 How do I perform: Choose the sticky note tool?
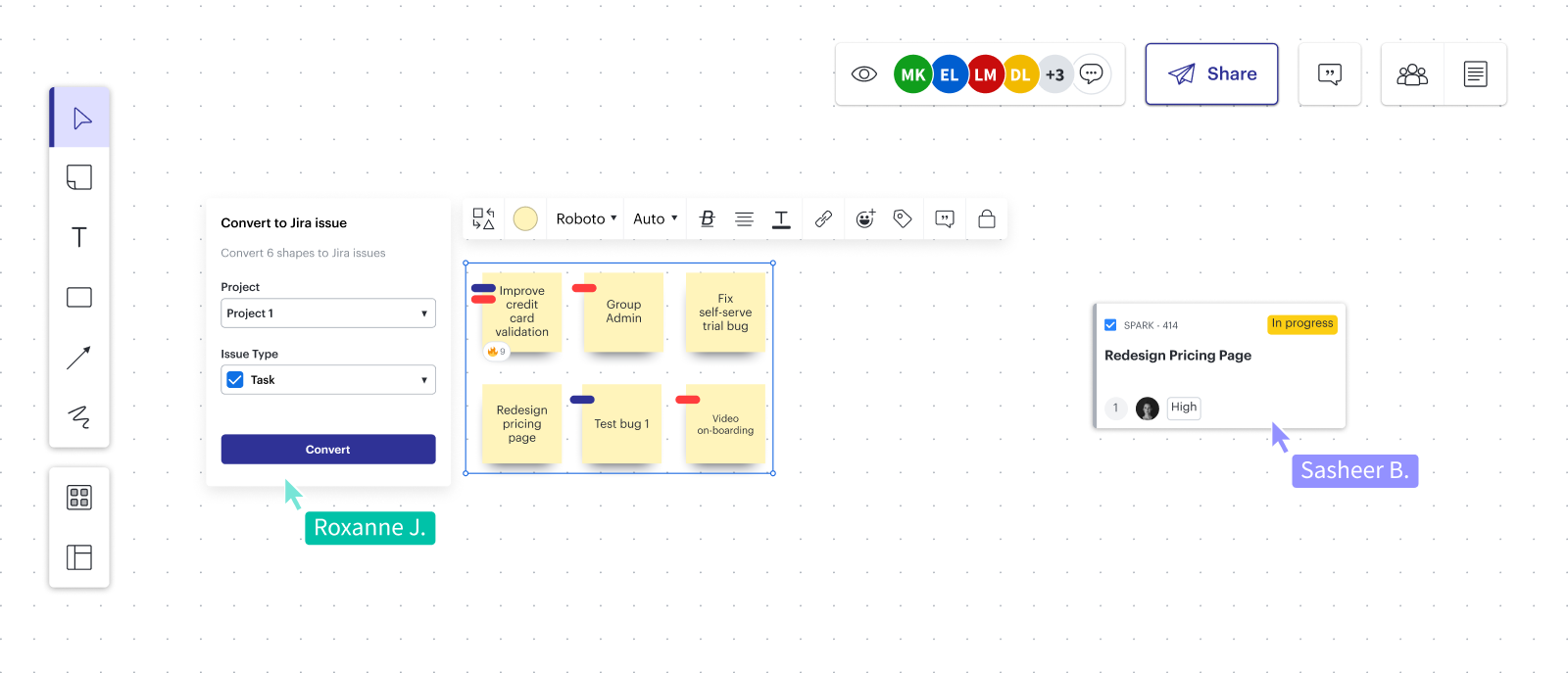(x=79, y=177)
